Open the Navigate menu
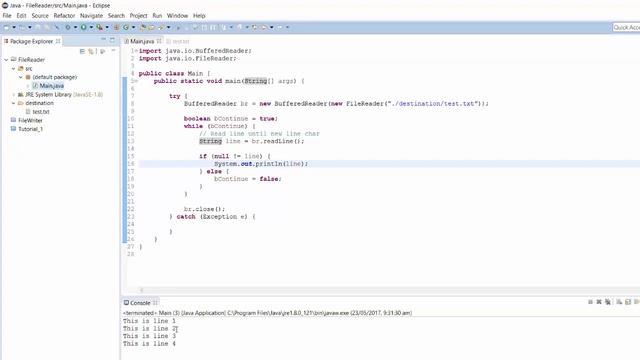 (x=91, y=16)
